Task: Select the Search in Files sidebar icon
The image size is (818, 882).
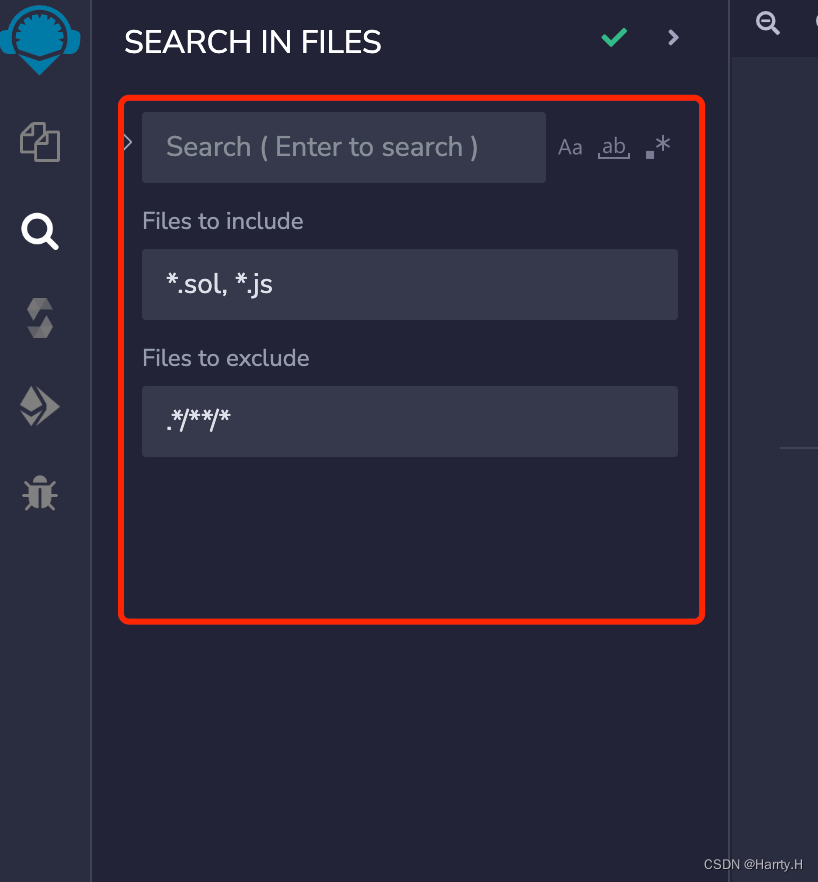Action: click(40, 231)
